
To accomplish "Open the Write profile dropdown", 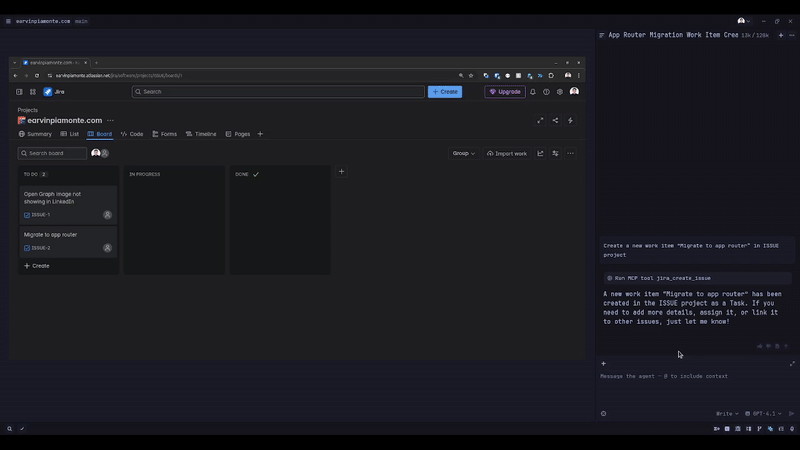I will (x=727, y=414).
